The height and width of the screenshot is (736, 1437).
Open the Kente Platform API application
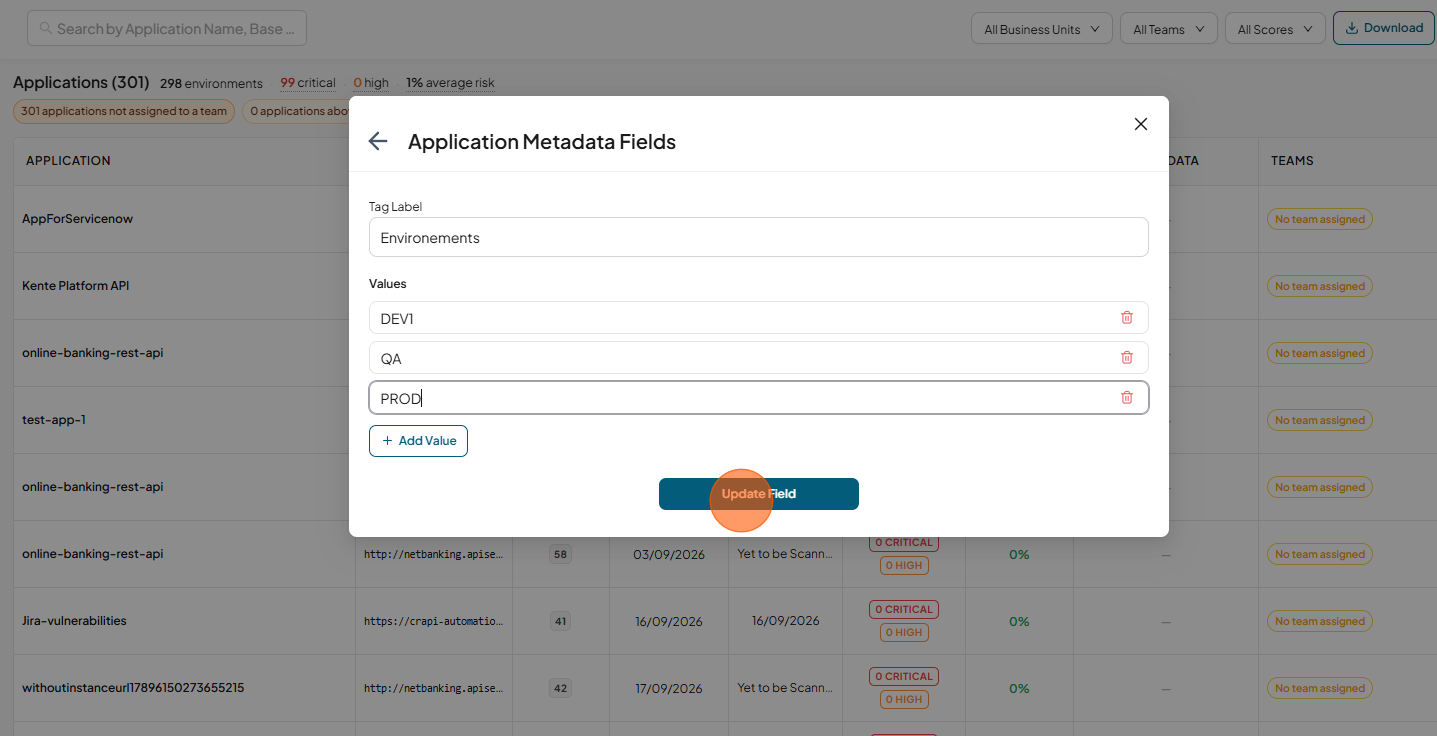point(76,285)
